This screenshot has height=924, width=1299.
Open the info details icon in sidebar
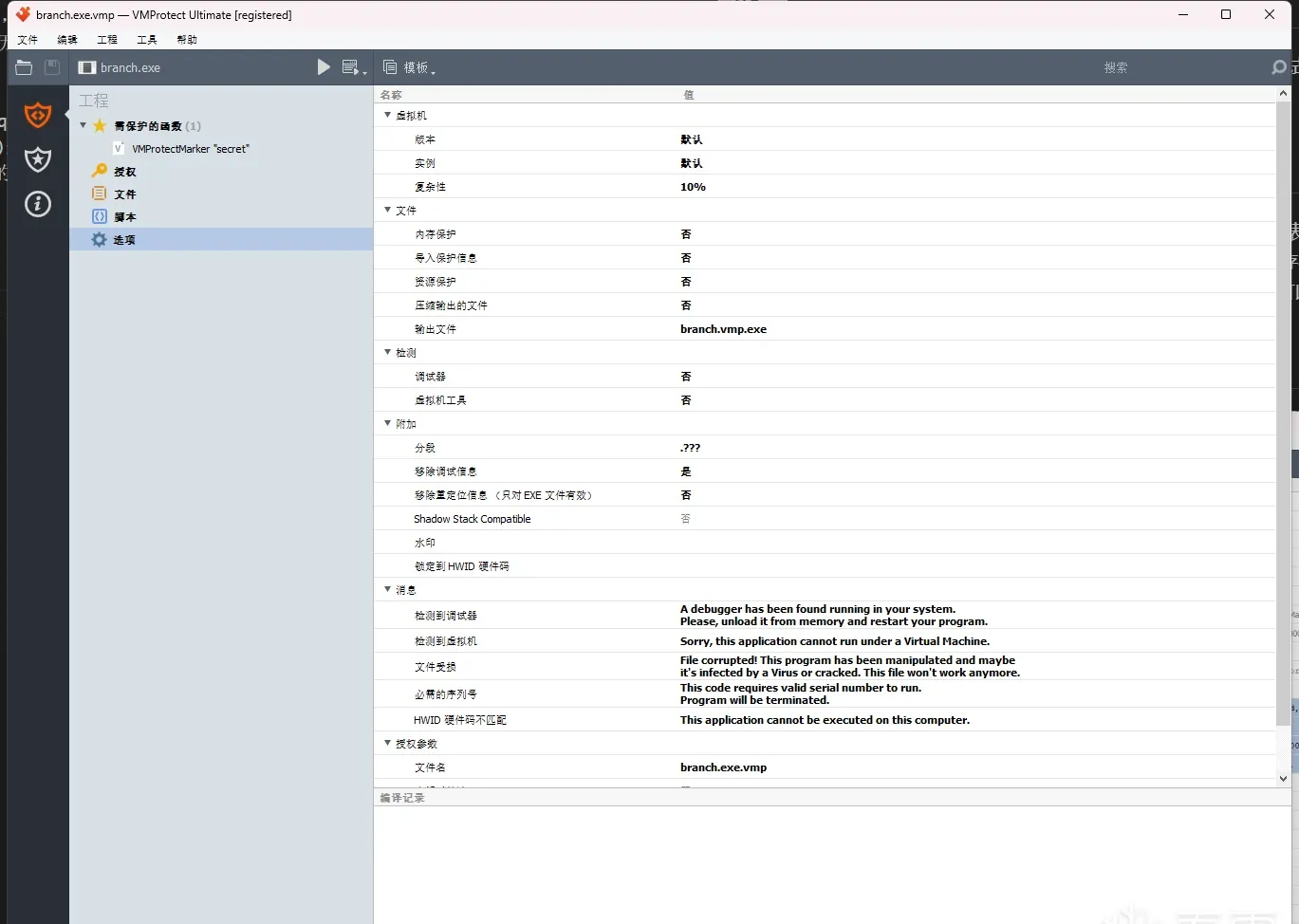[x=38, y=203]
